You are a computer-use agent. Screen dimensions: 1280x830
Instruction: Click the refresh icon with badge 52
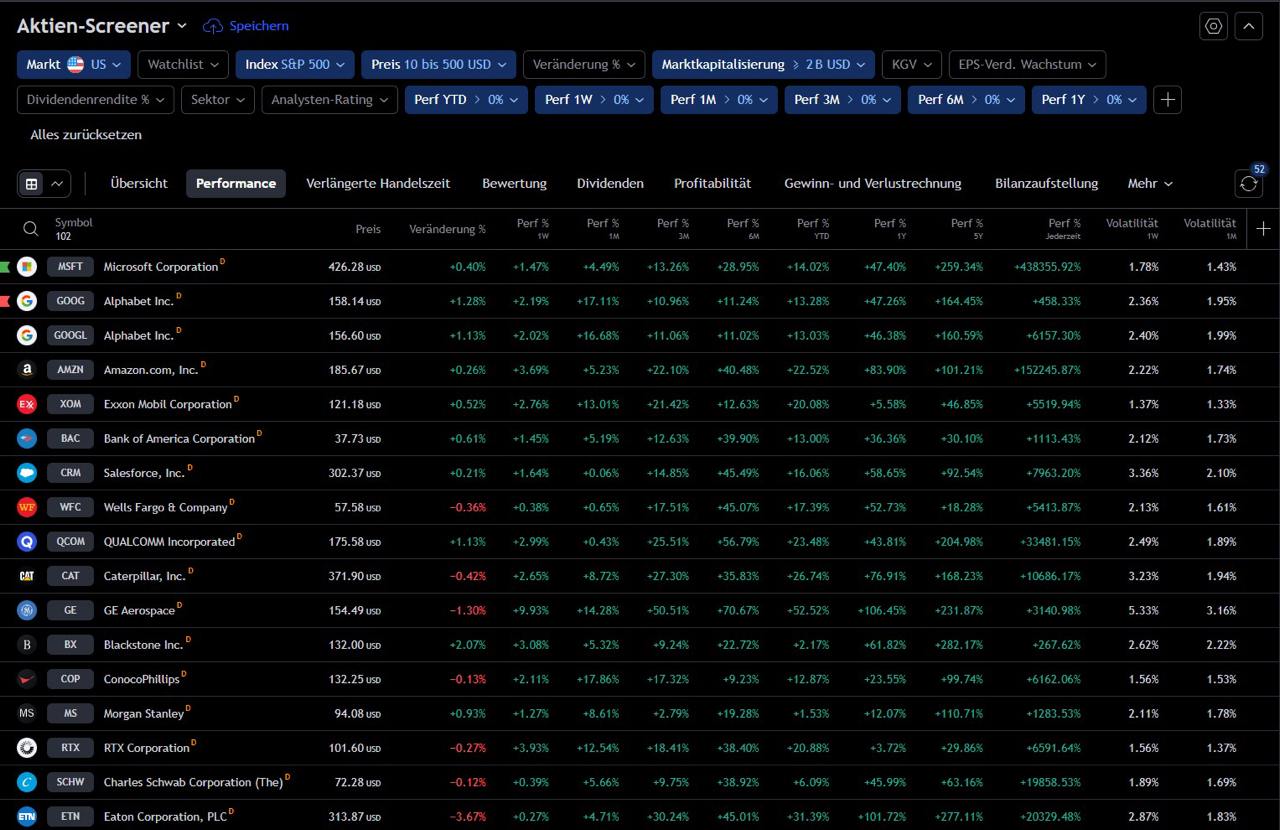click(1248, 184)
